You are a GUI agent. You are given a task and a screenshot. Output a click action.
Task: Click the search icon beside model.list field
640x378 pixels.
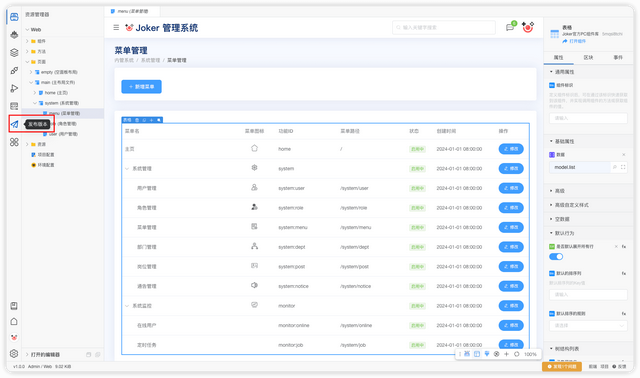click(x=614, y=167)
